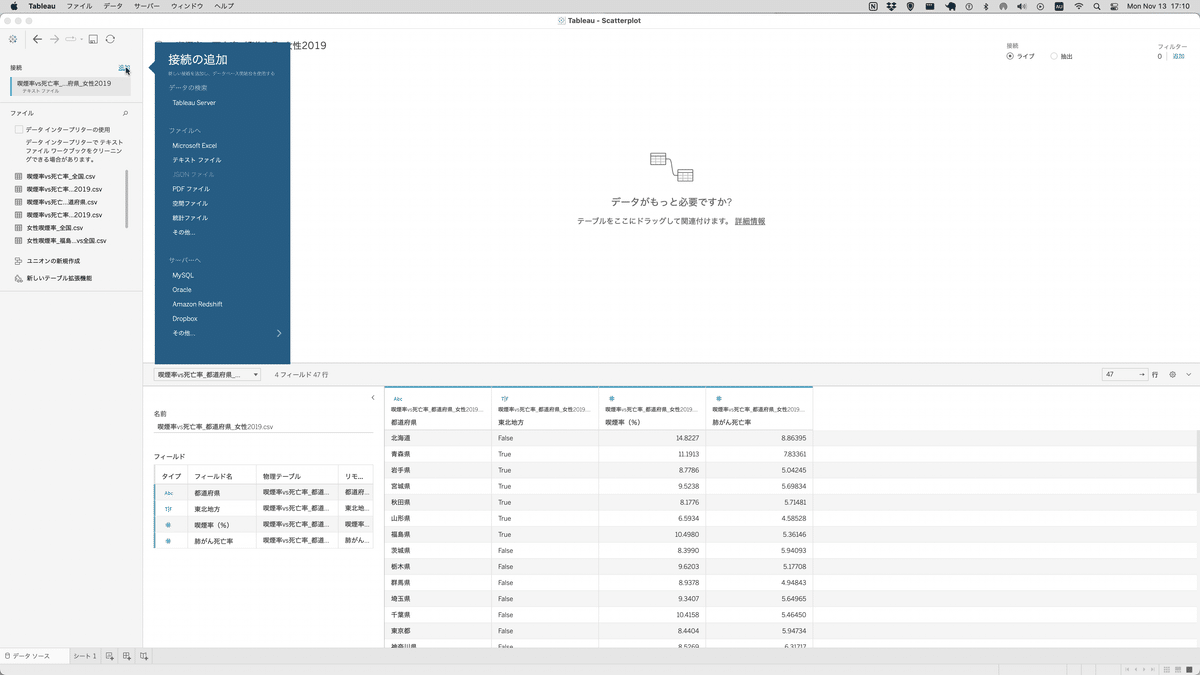Image resolution: width=1200 pixels, height=675 pixels.
Task: Select 女性喫煙率_福島...vs全国.csv file
Action: (66, 241)
